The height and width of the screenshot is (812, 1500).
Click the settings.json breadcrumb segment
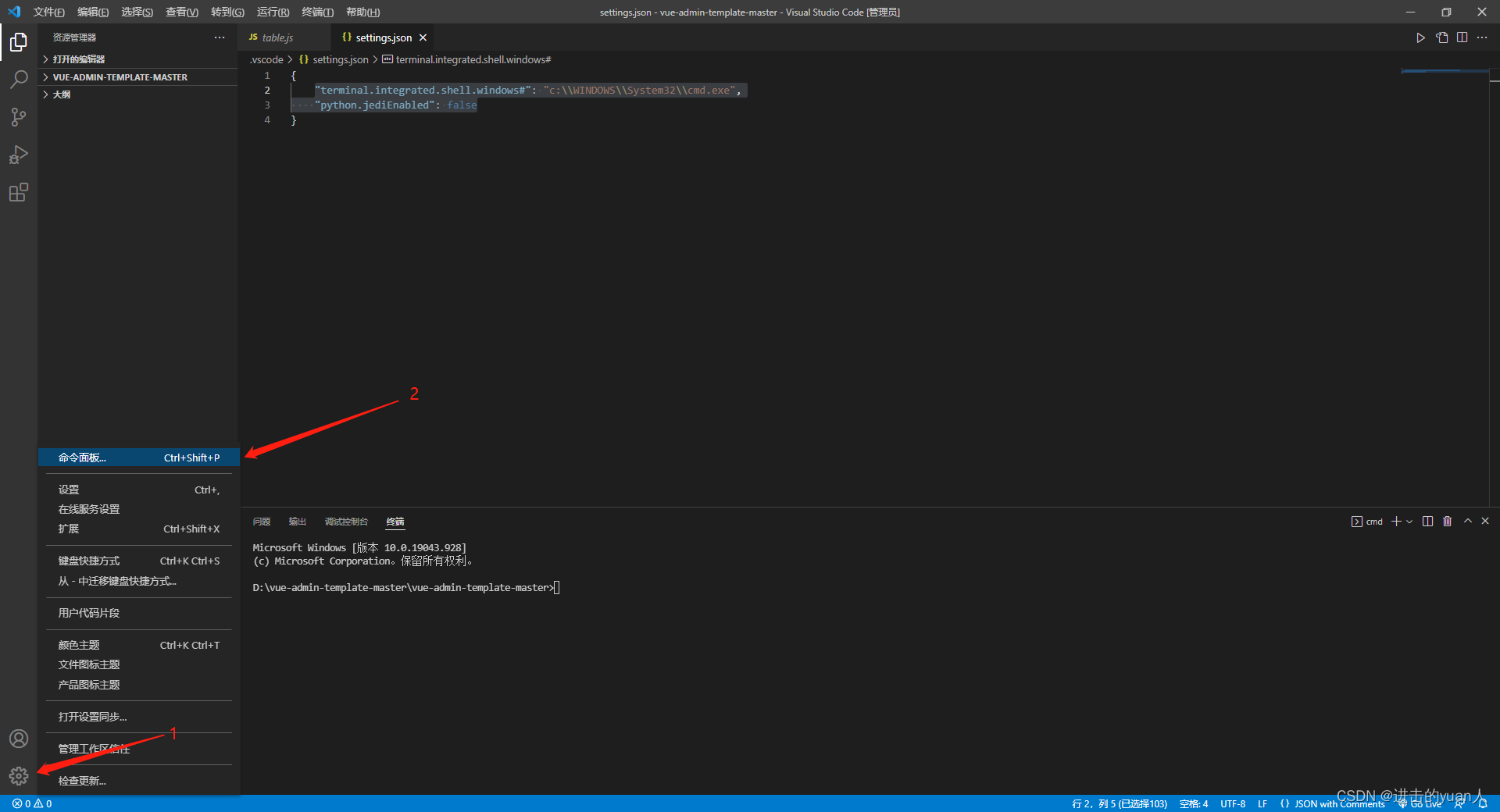(x=334, y=59)
